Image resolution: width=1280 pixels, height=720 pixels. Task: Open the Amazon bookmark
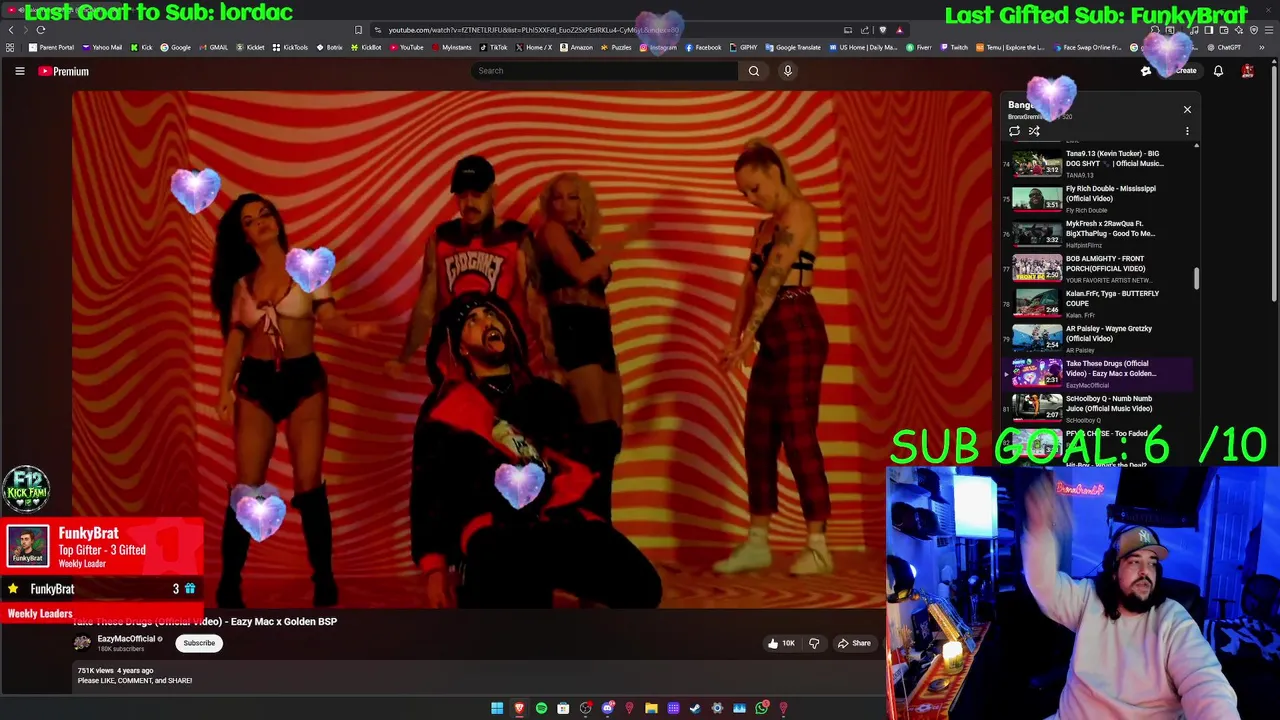[x=577, y=47]
